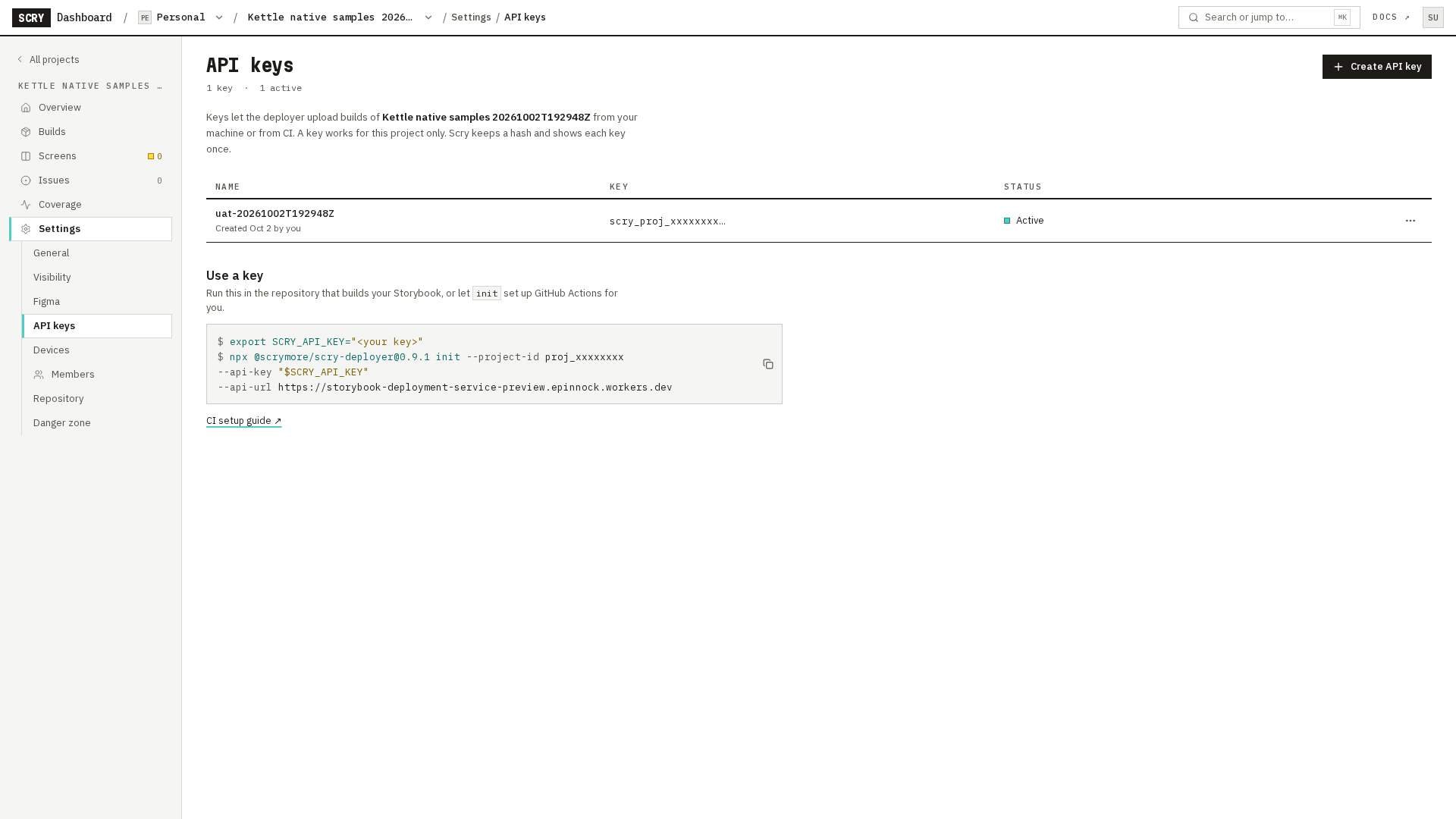Open Builds from the sidebar
The width and height of the screenshot is (1456, 819).
pyautogui.click(x=91, y=132)
